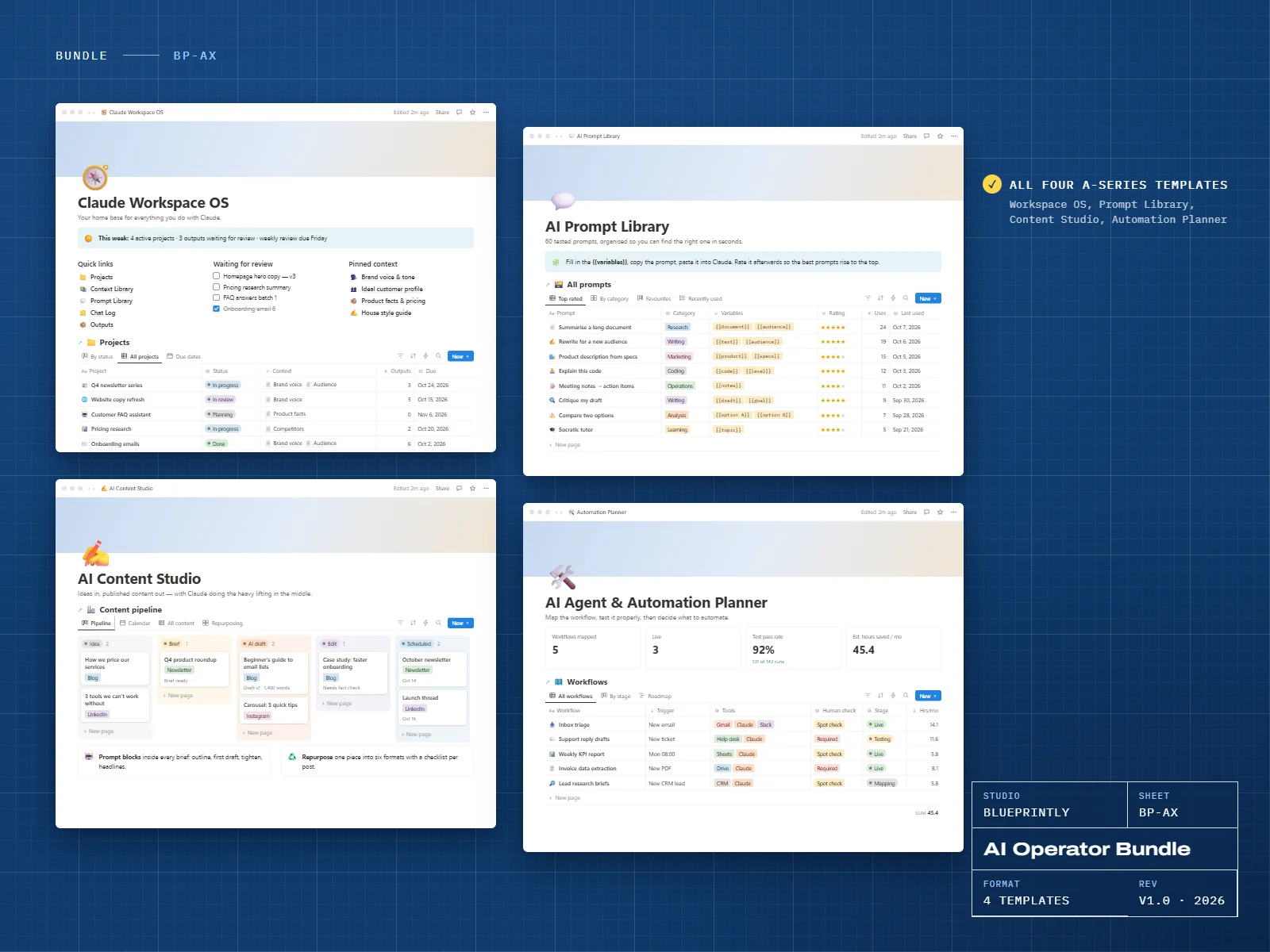Click Share in the Claude Workspace OS window

click(442, 113)
